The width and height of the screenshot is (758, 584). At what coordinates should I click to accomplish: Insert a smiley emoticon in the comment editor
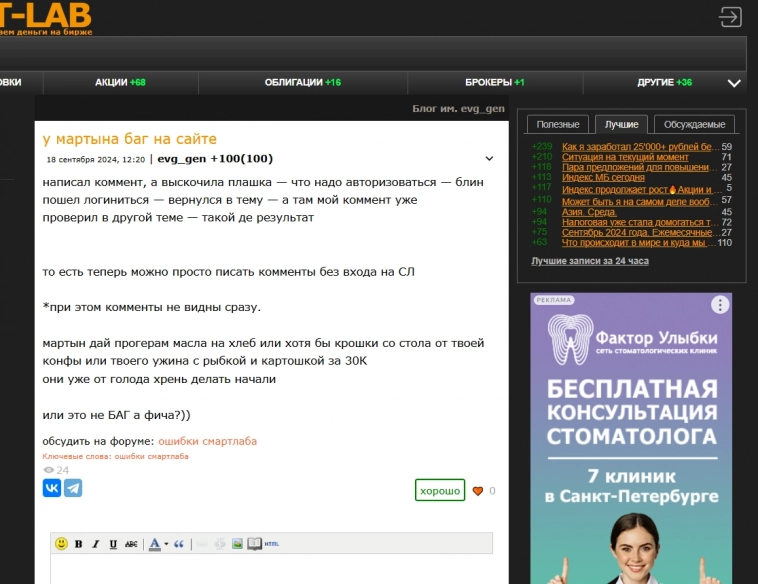coord(61,543)
